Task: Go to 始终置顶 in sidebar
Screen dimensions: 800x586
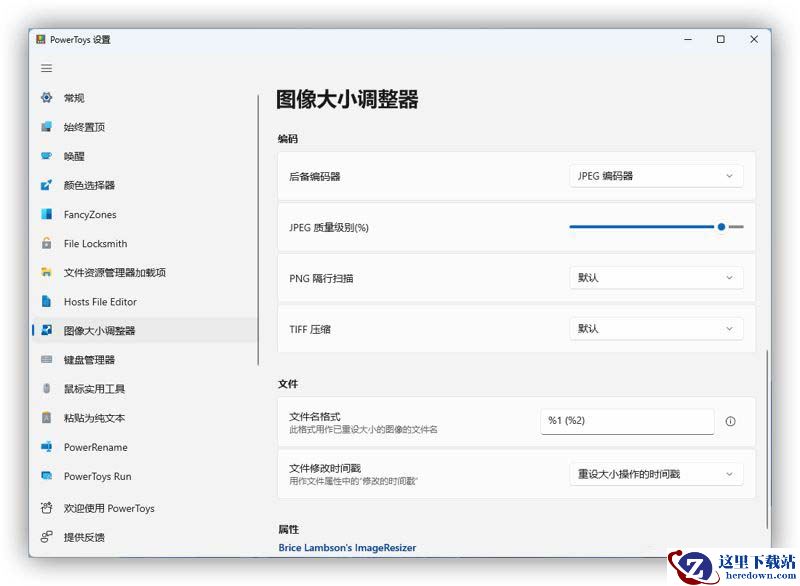Action: click(146, 126)
